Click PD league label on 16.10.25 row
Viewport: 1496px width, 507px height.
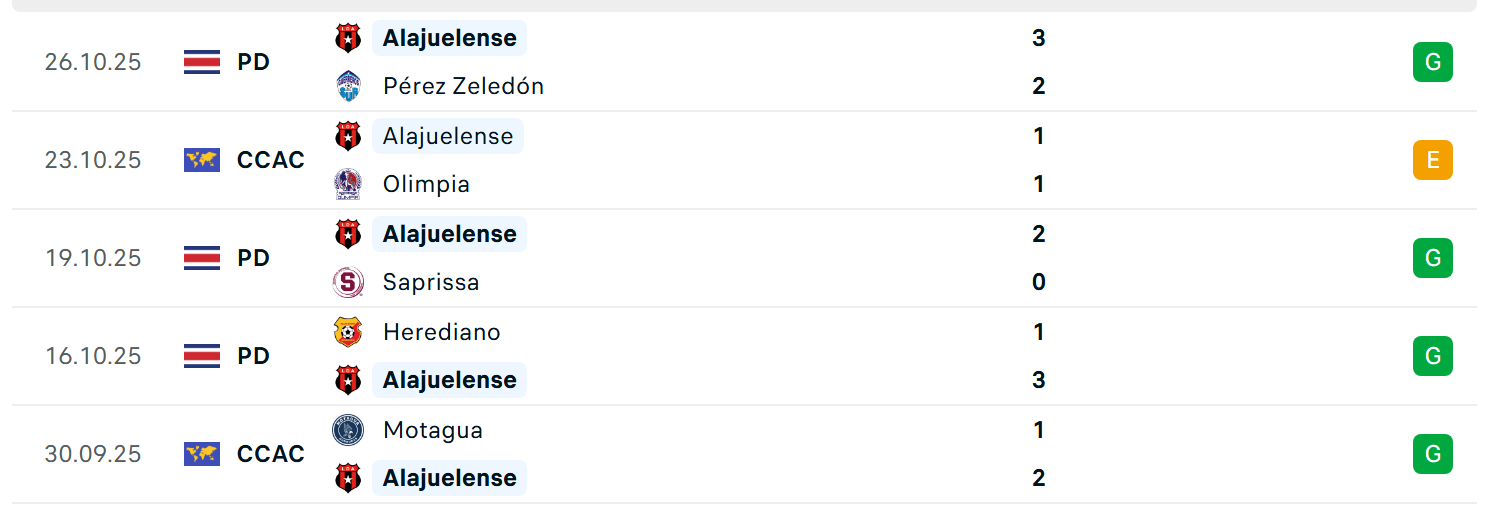click(254, 356)
